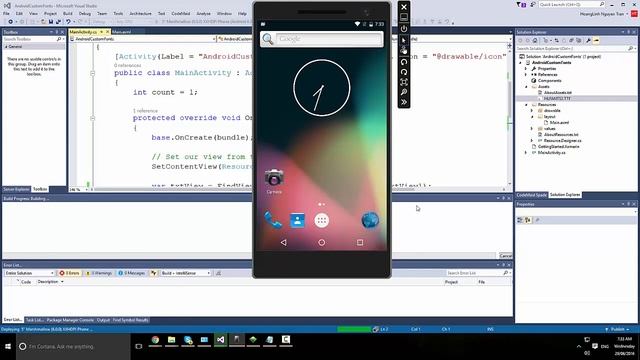This screenshot has height=360, width=640.
Task: Click Publish in status bar
Action: click(x=617, y=329)
